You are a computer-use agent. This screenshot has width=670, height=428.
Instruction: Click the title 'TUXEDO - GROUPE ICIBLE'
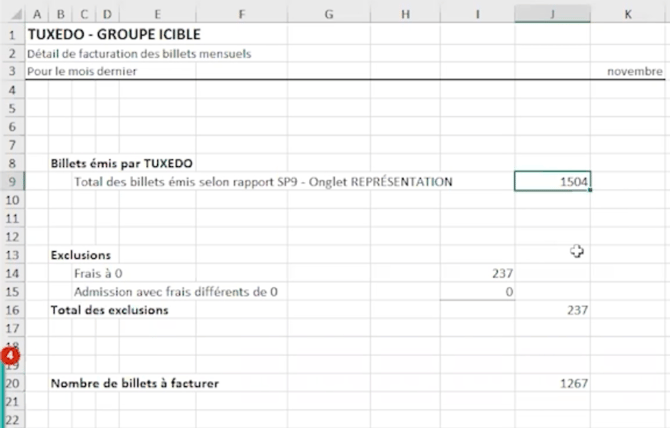point(114,34)
